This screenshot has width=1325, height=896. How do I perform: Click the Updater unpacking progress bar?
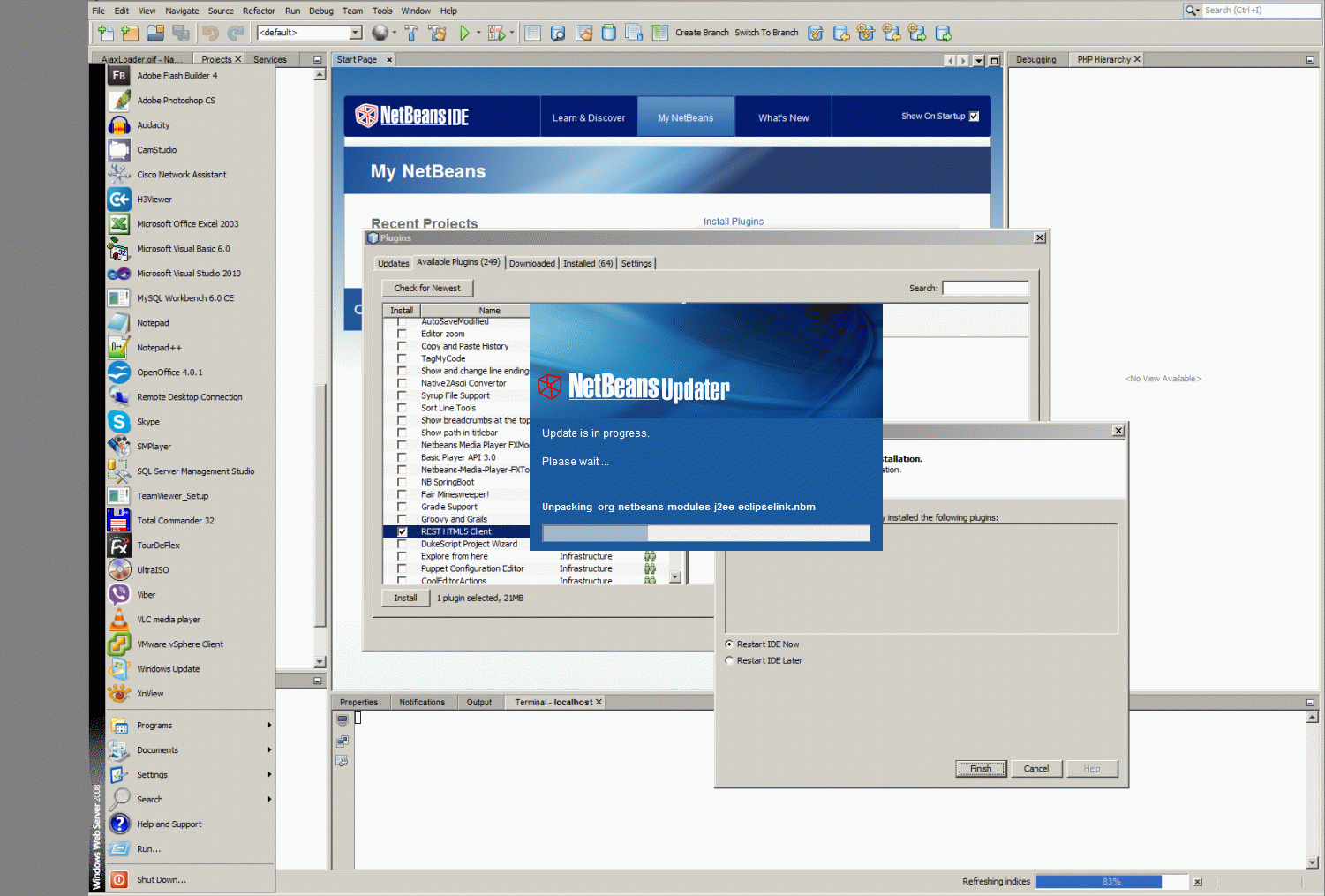click(706, 533)
